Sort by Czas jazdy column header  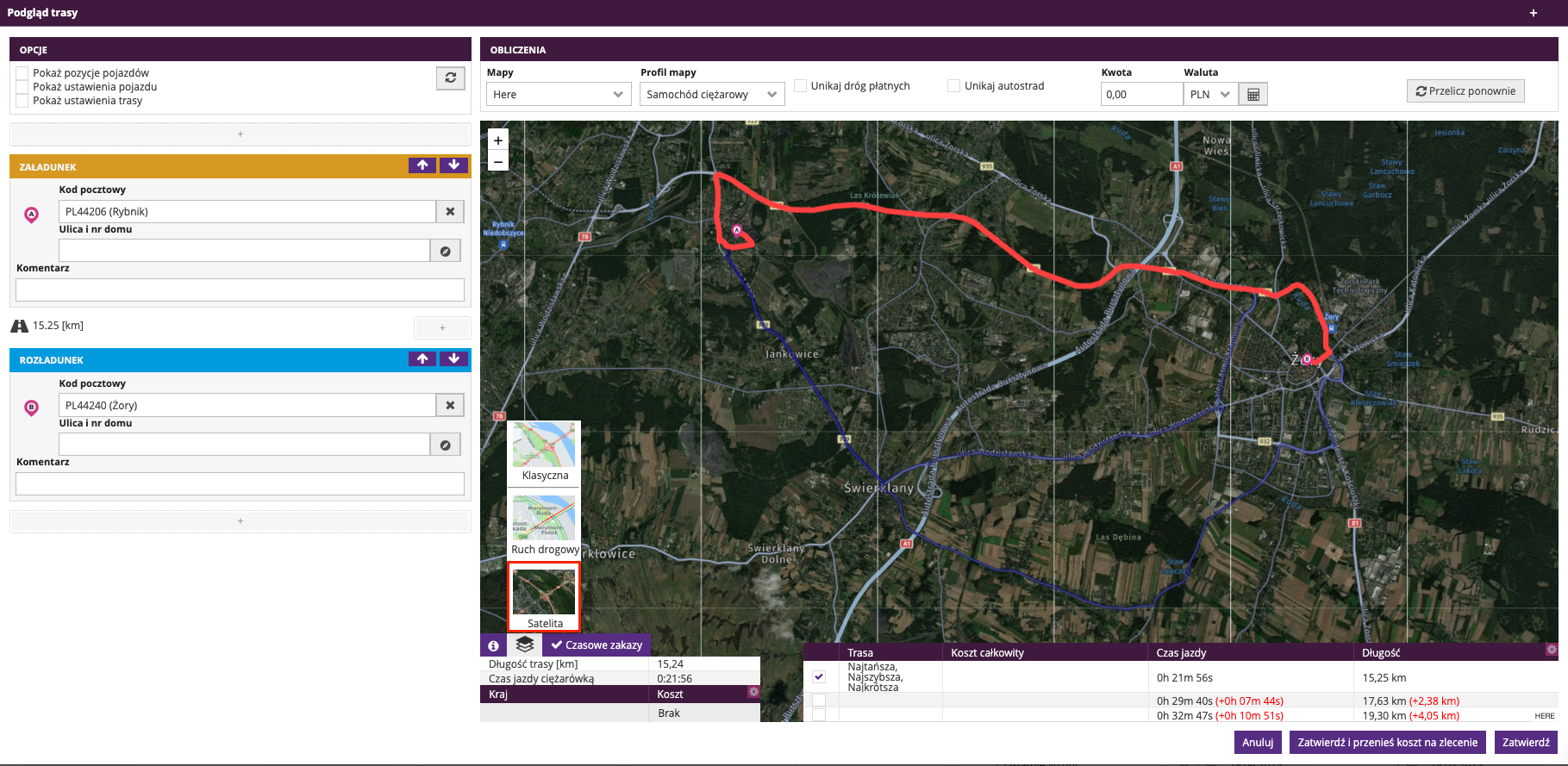1250,652
